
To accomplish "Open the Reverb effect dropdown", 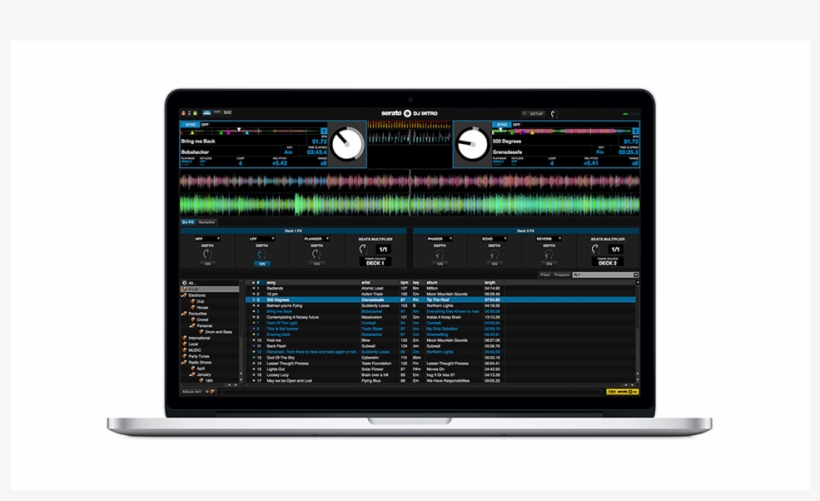I will [549, 239].
